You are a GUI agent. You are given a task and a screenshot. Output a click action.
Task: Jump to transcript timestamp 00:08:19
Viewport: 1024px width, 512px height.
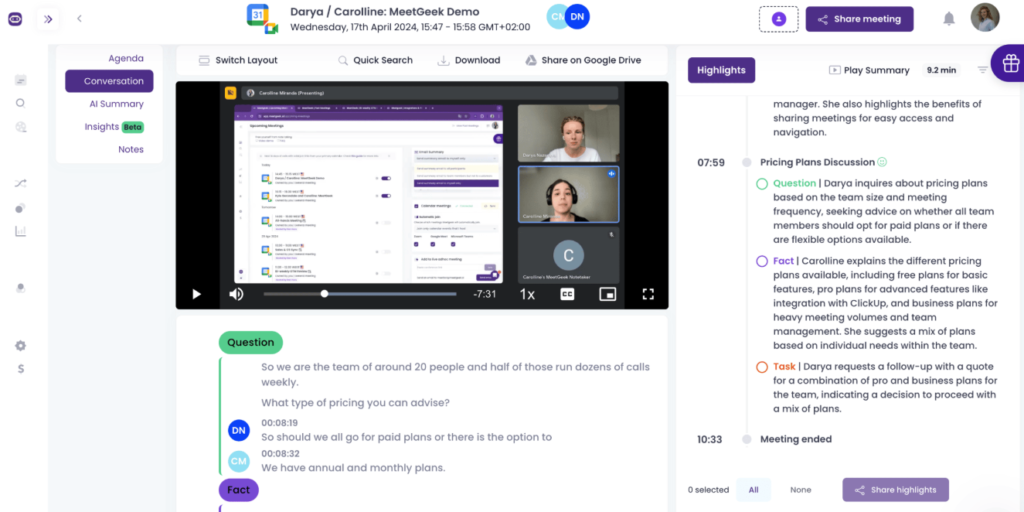coord(280,423)
